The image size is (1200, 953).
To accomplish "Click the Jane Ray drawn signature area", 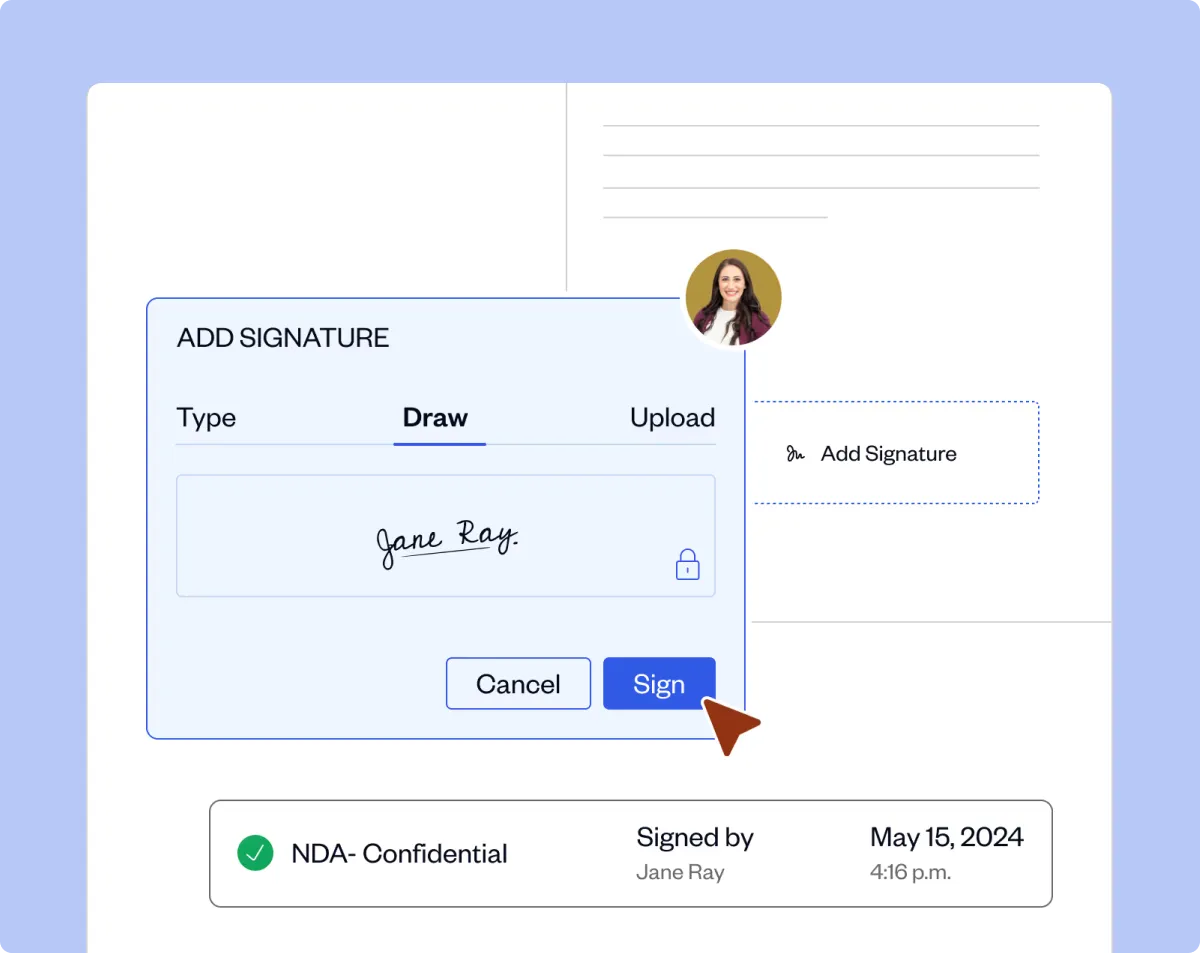I will pyautogui.click(x=446, y=537).
